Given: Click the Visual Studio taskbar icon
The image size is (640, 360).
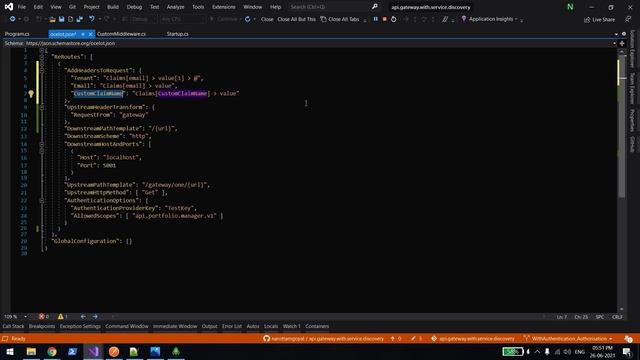Looking at the screenshot, I should 93,351.
